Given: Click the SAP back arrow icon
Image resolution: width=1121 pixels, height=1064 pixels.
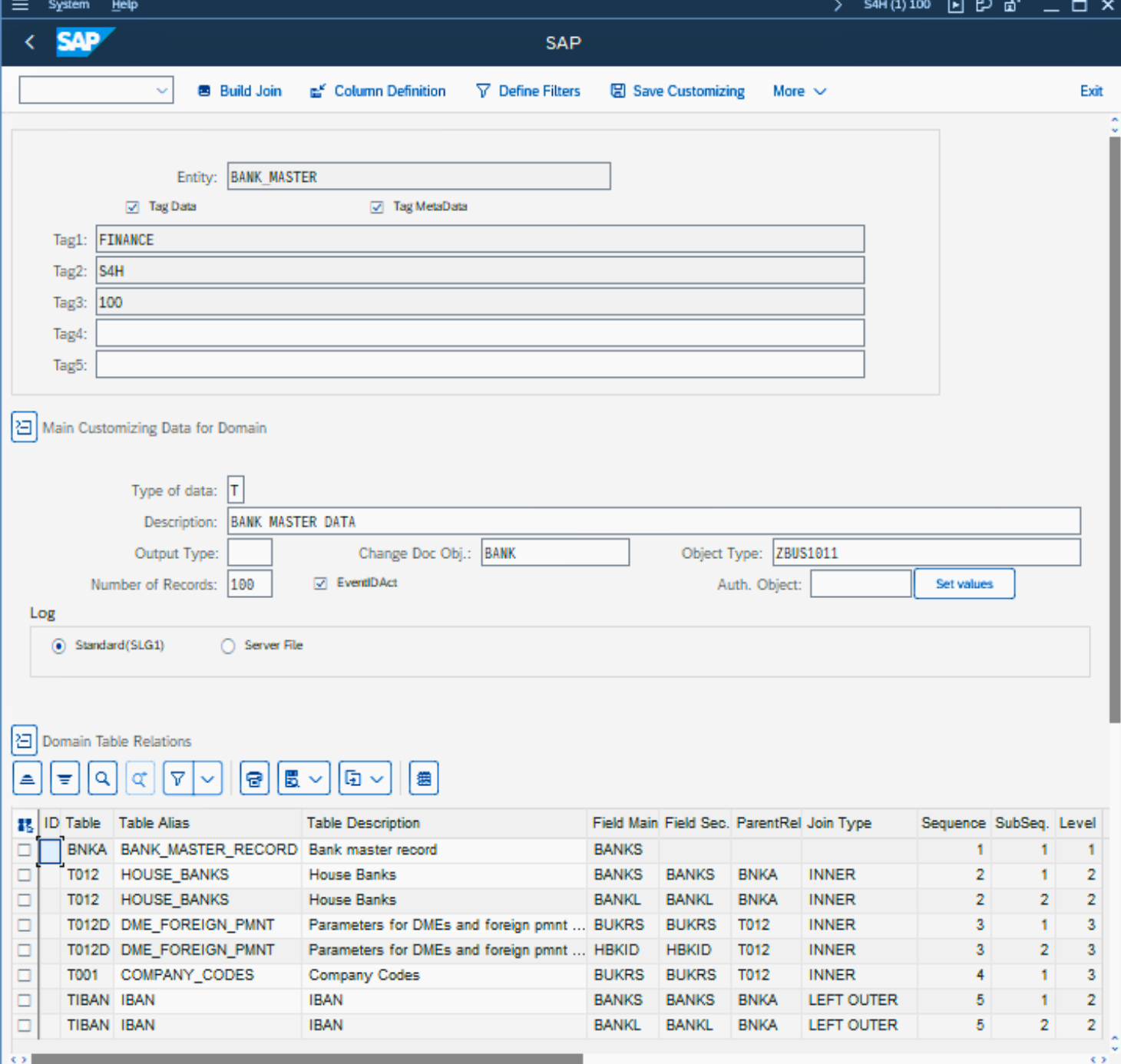Looking at the screenshot, I should click(30, 42).
